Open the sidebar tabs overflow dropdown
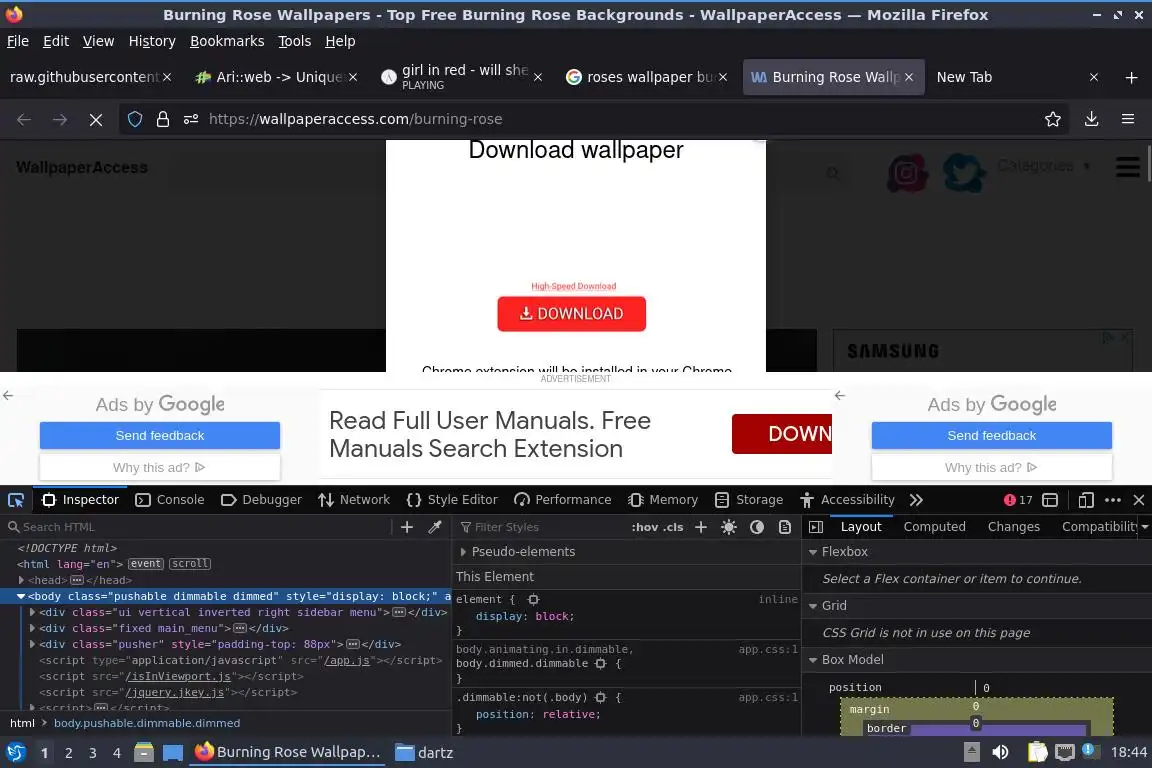Screen dimensions: 1152x768 tap(1145, 527)
